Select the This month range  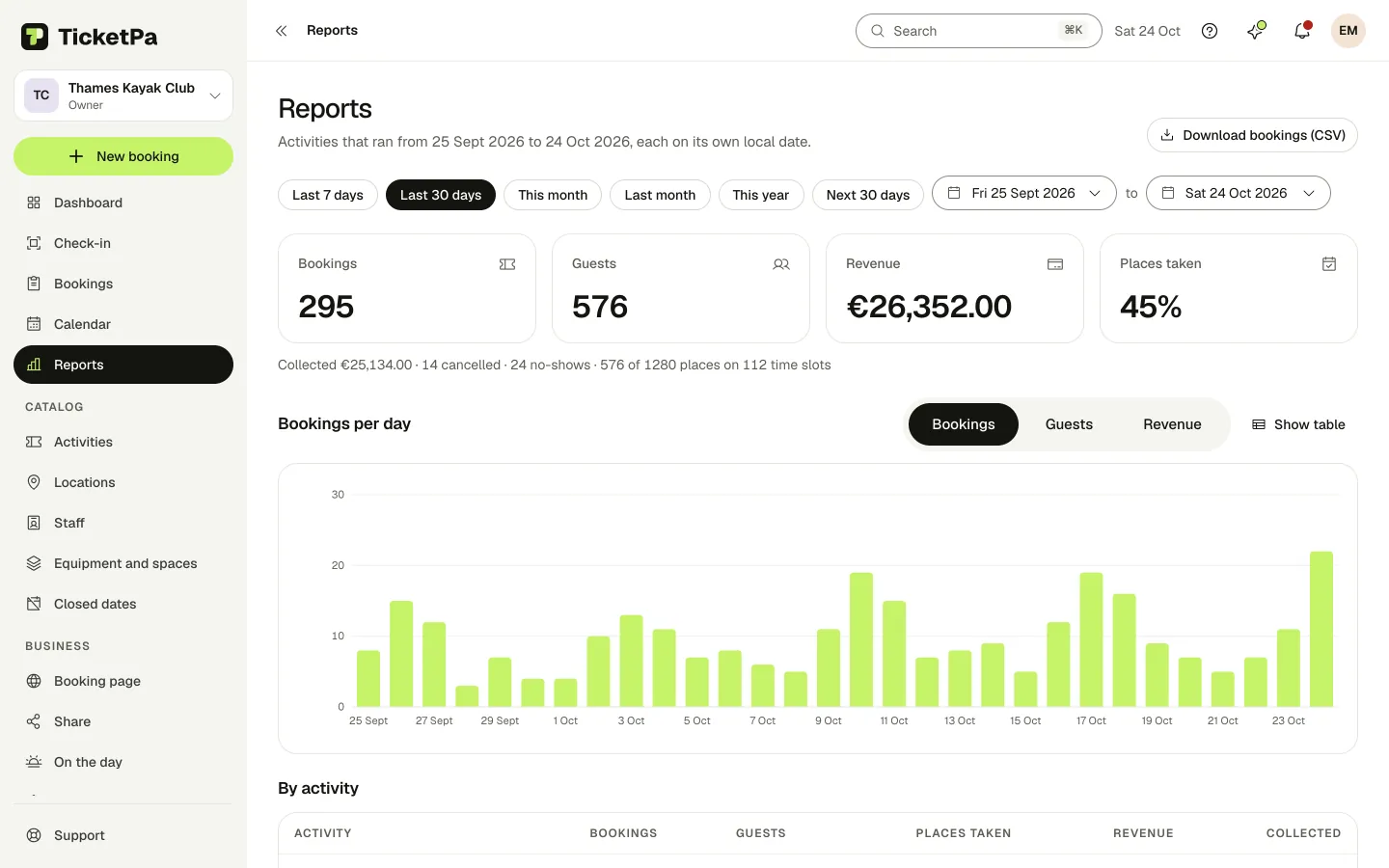tap(553, 195)
